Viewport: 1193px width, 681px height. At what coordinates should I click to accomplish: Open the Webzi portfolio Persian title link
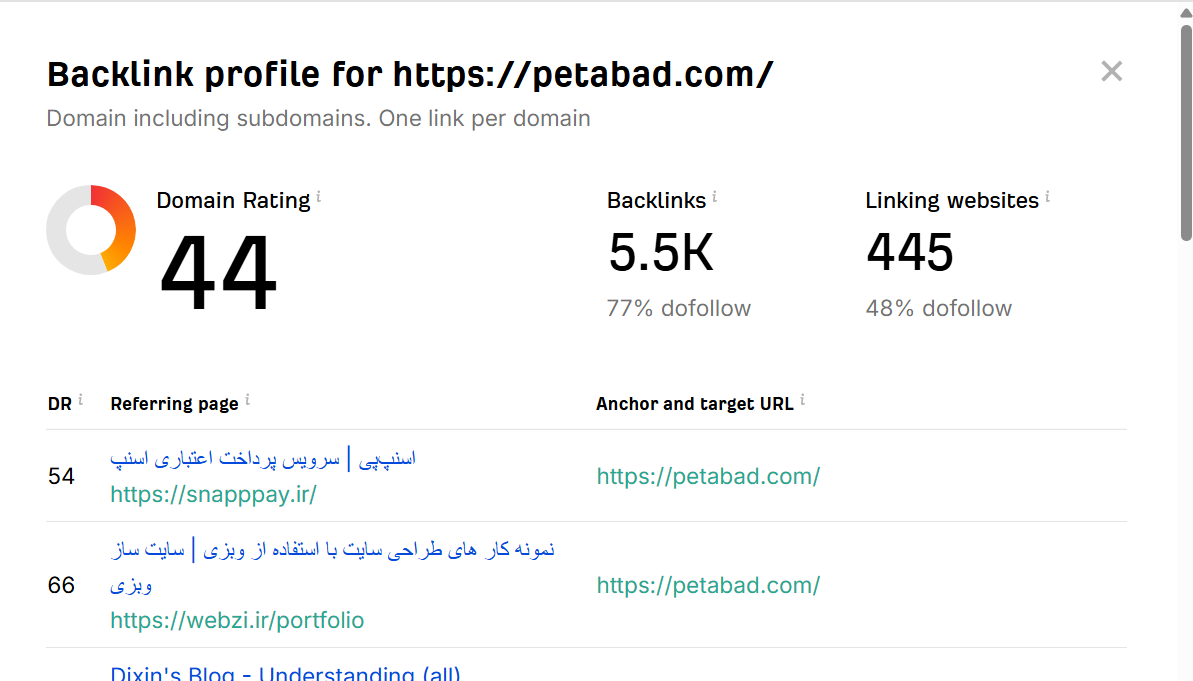pyautogui.click(x=332, y=550)
